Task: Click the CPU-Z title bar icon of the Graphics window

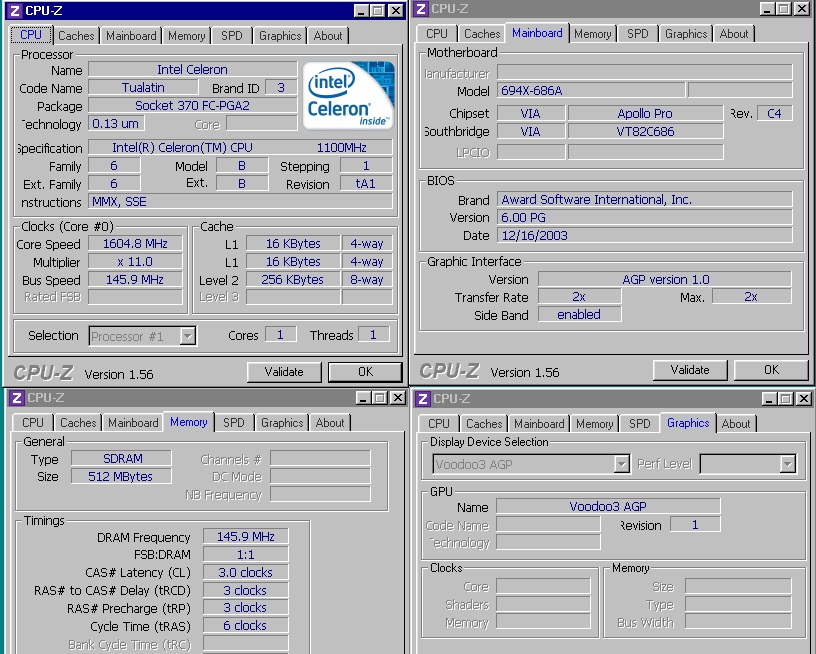Action: 422,399
